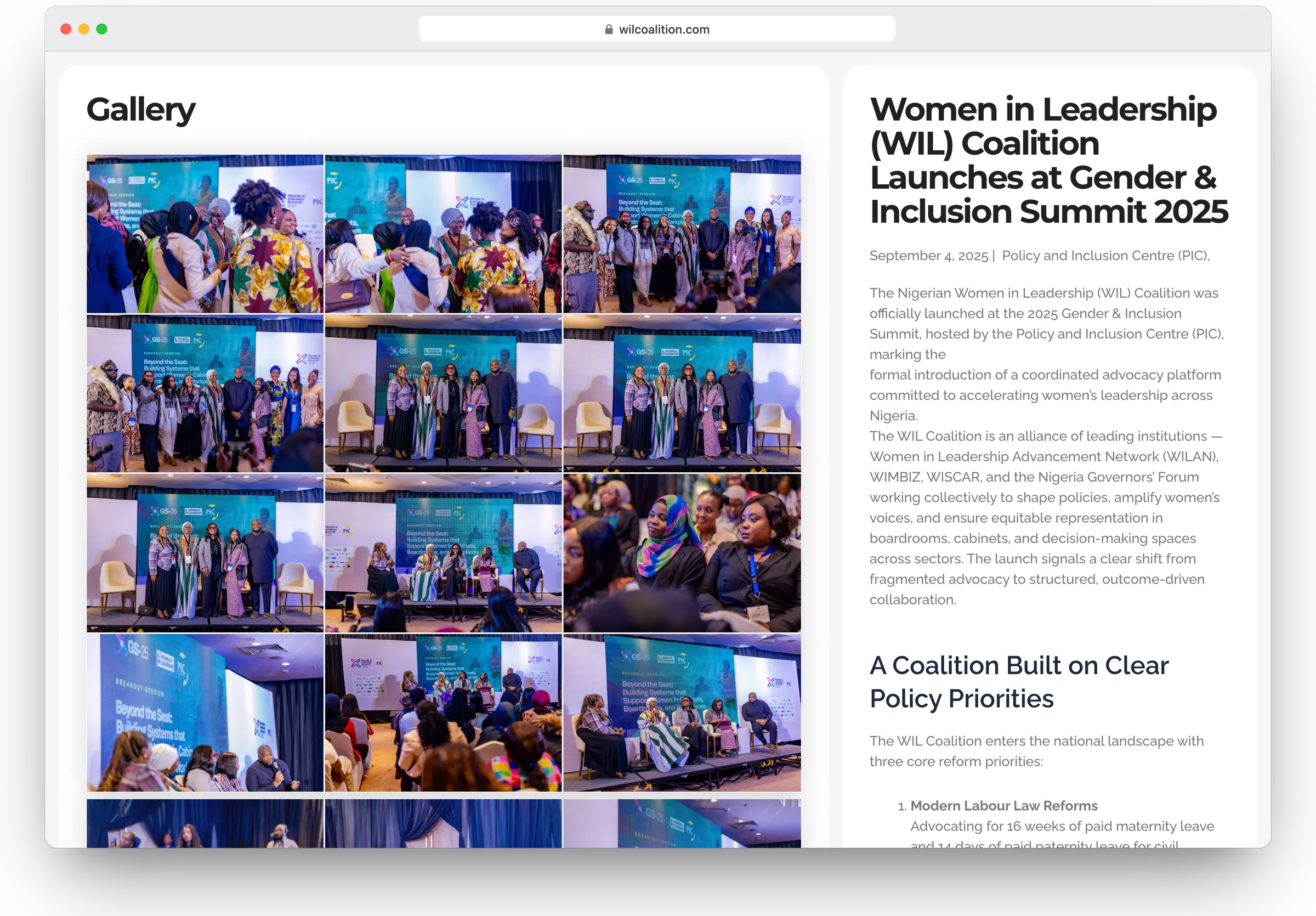Click the article title Women in Leadership Coalition Launches
1316x916 pixels.
pos(1049,160)
